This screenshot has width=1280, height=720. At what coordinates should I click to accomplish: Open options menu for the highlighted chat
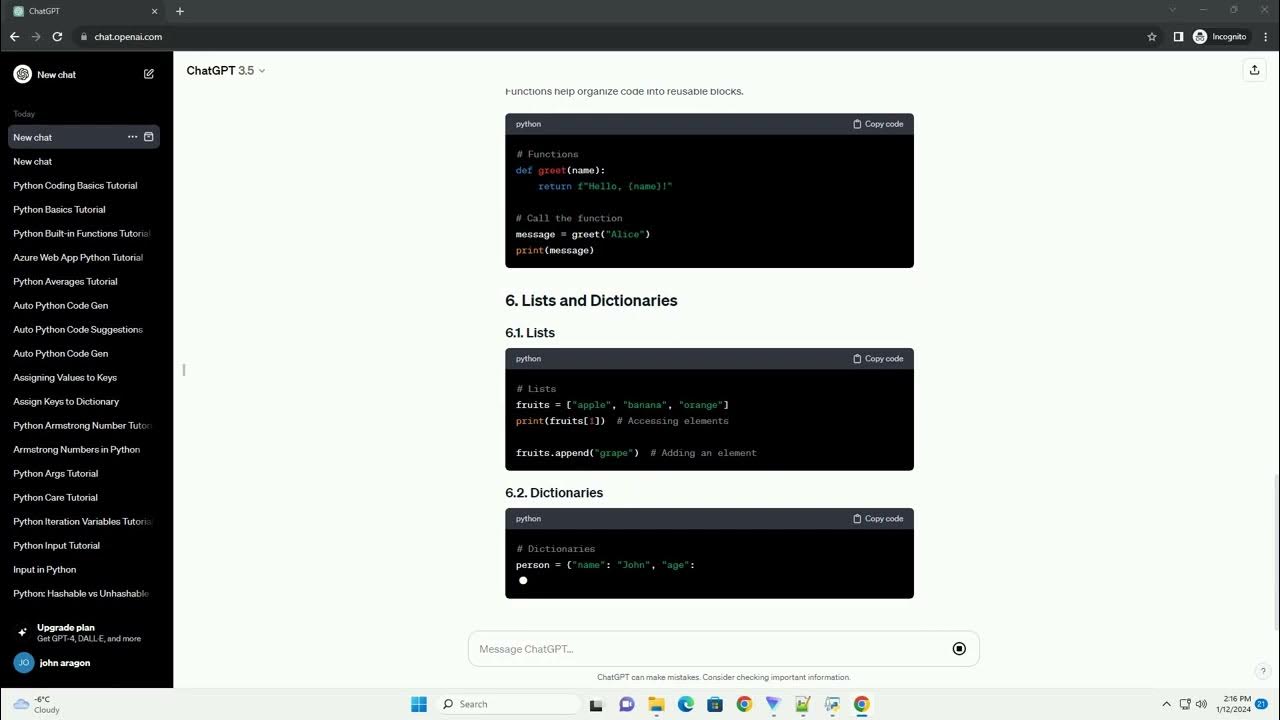132,137
